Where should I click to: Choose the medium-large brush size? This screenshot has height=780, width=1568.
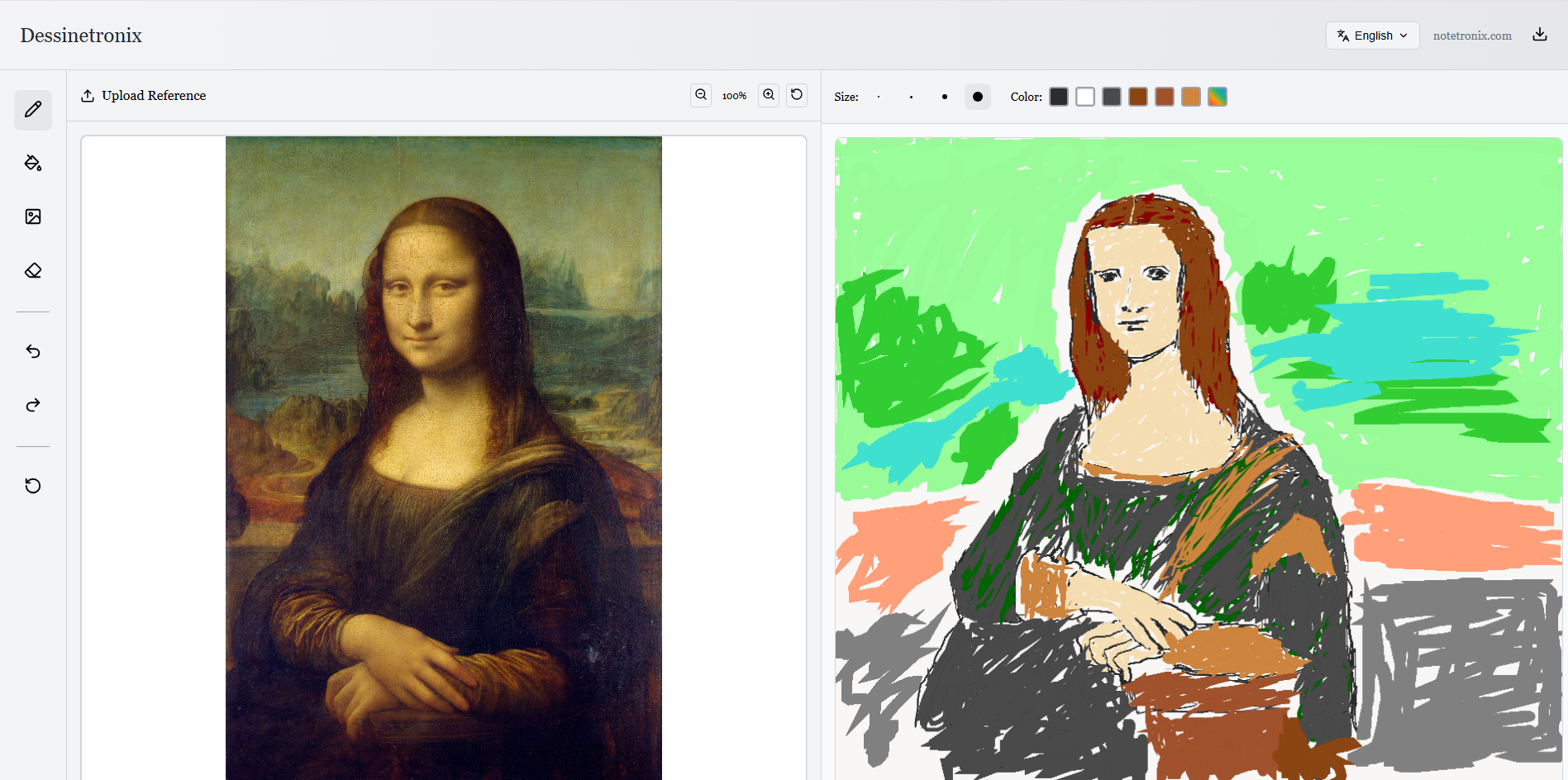[945, 97]
